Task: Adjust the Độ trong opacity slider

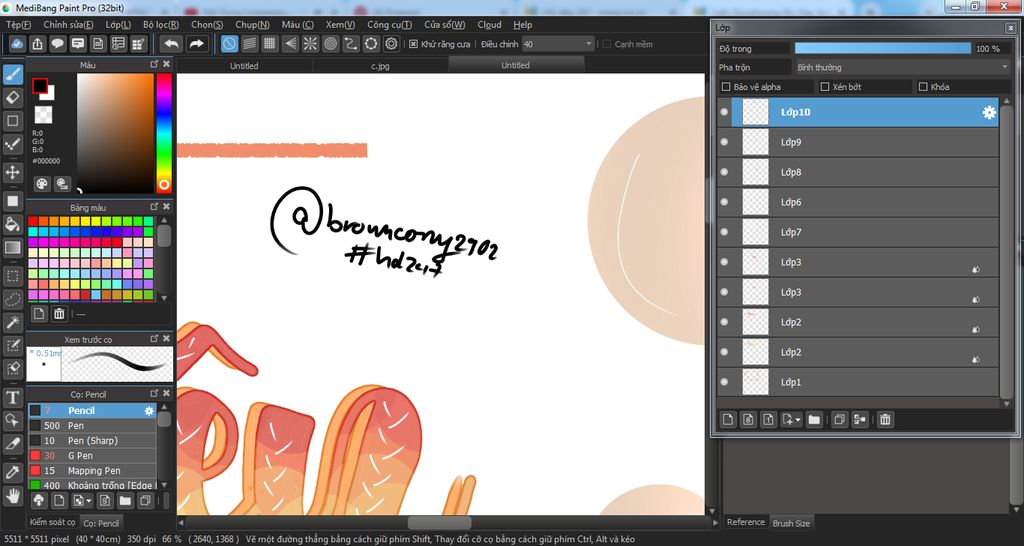Action: [882, 48]
